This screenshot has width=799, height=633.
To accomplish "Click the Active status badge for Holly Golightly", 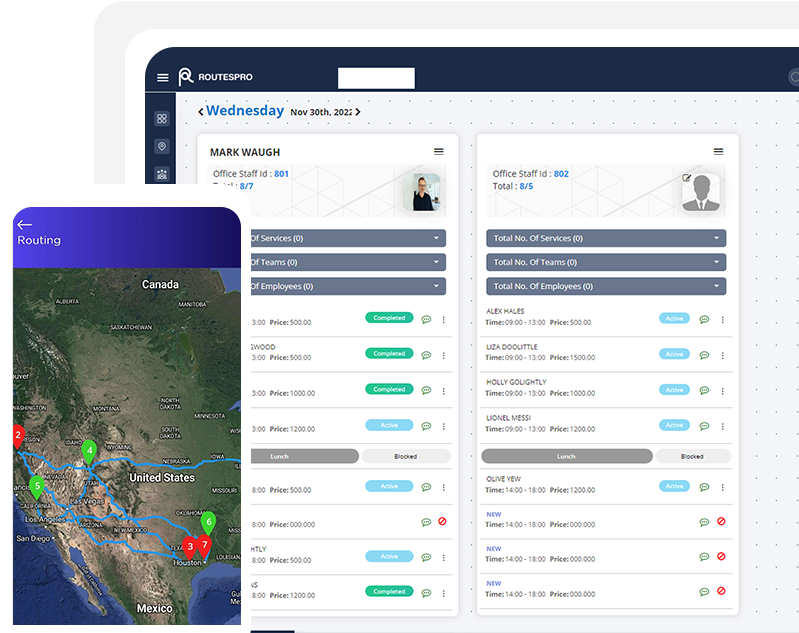I will pyautogui.click(x=675, y=389).
